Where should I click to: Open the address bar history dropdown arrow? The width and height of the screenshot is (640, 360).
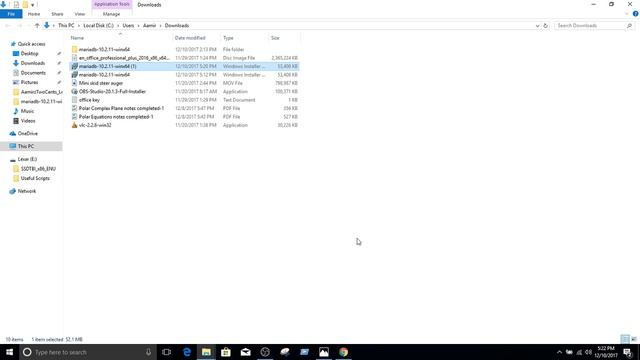point(537,26)
